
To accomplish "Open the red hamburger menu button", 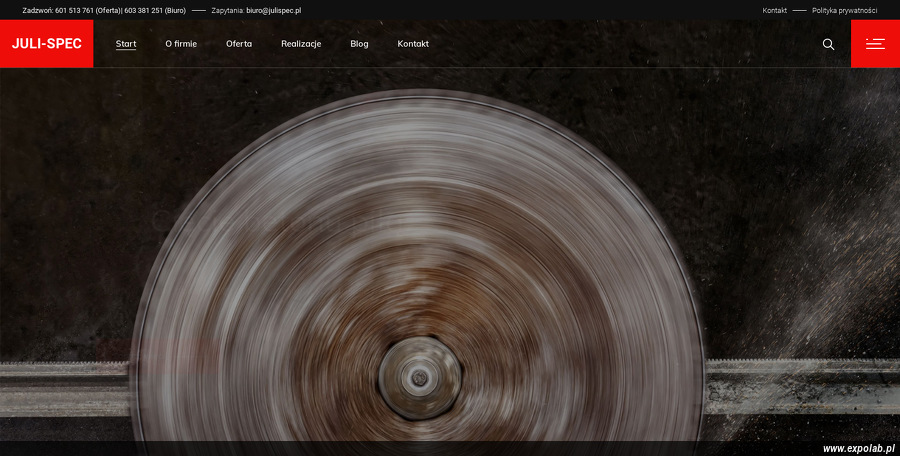I will click(x=875, y=44).
